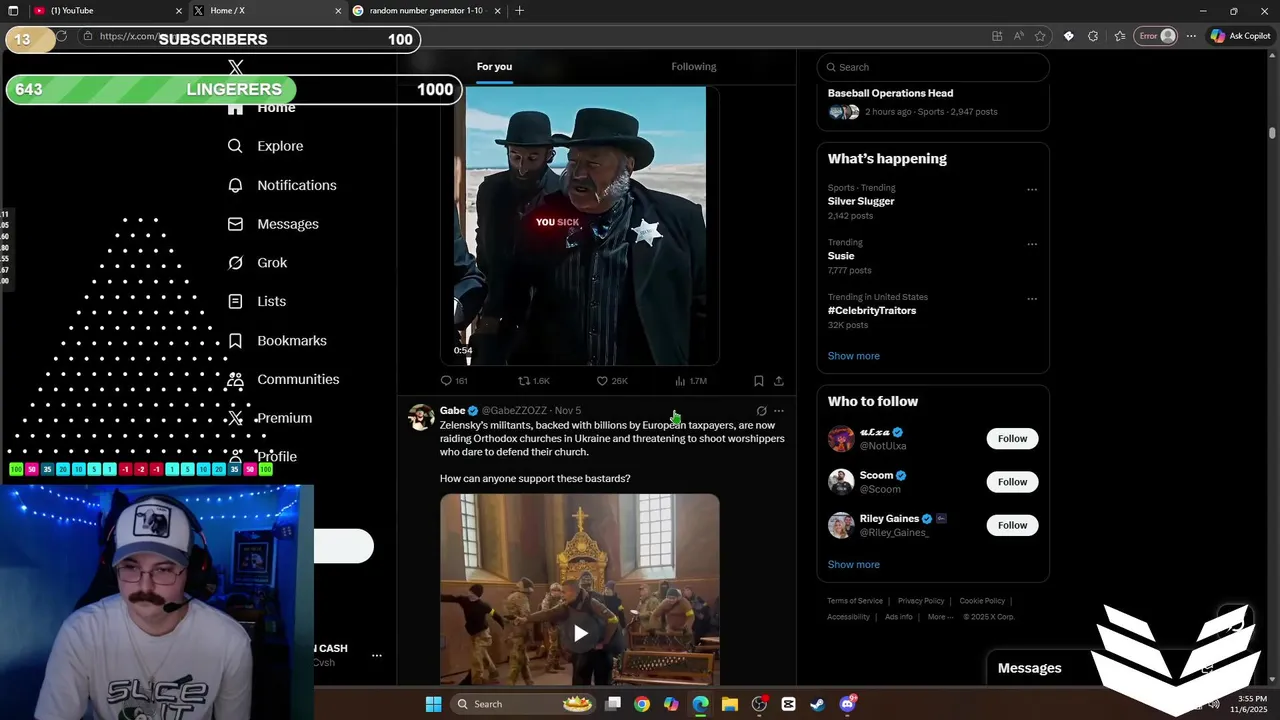View analytics showing 1.7M views

[x=691, y=381]
